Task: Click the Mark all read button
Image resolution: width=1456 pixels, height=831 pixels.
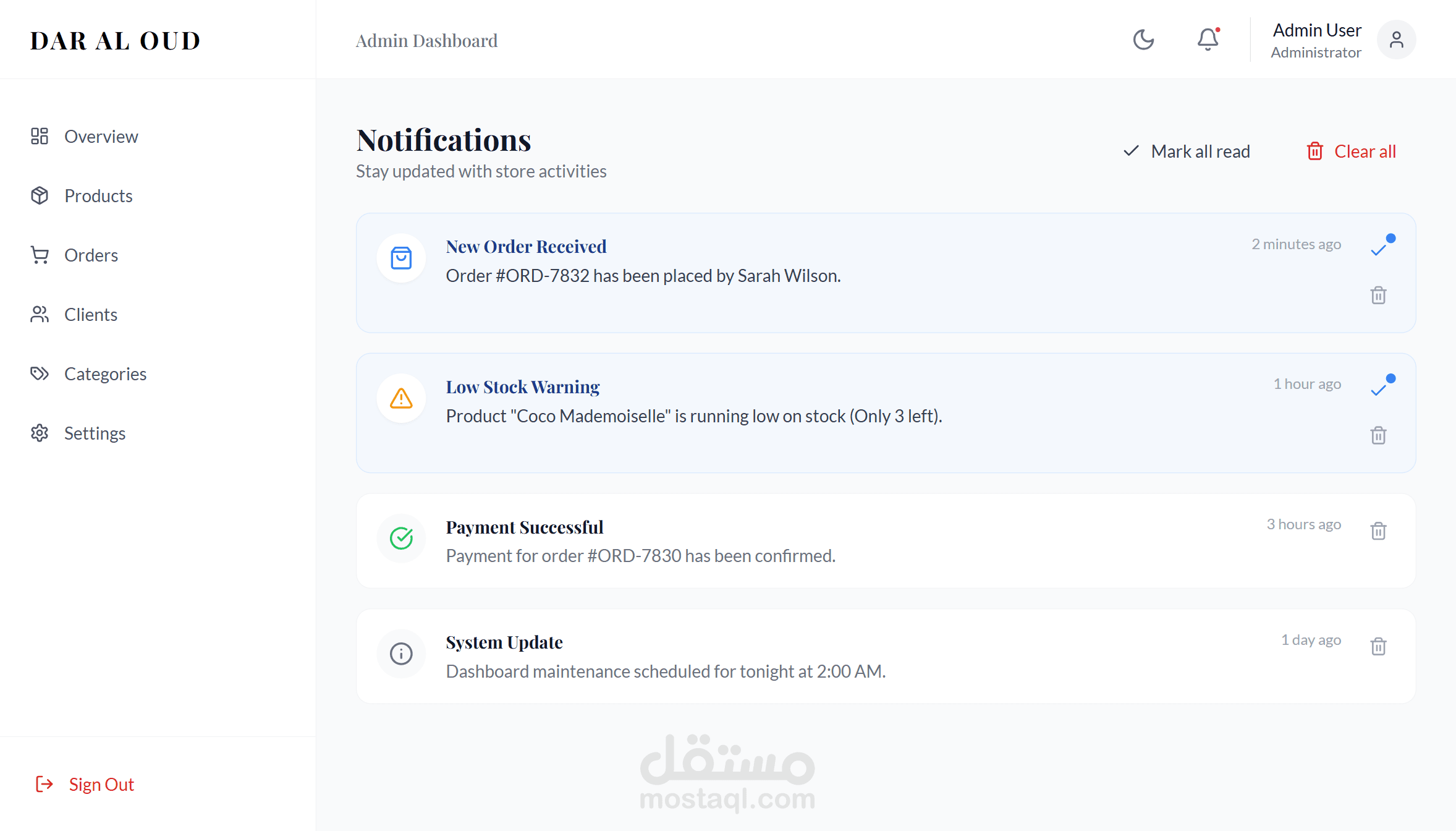Action: click(x=1187, y=151)
